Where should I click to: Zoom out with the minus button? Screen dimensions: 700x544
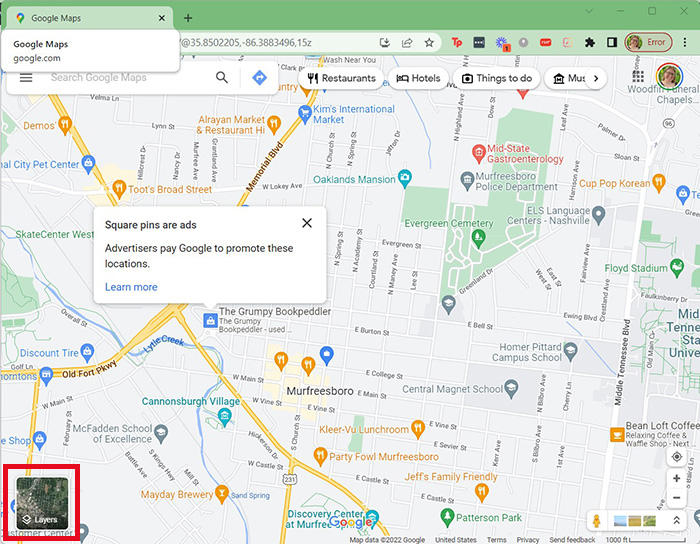coord(676,498)
